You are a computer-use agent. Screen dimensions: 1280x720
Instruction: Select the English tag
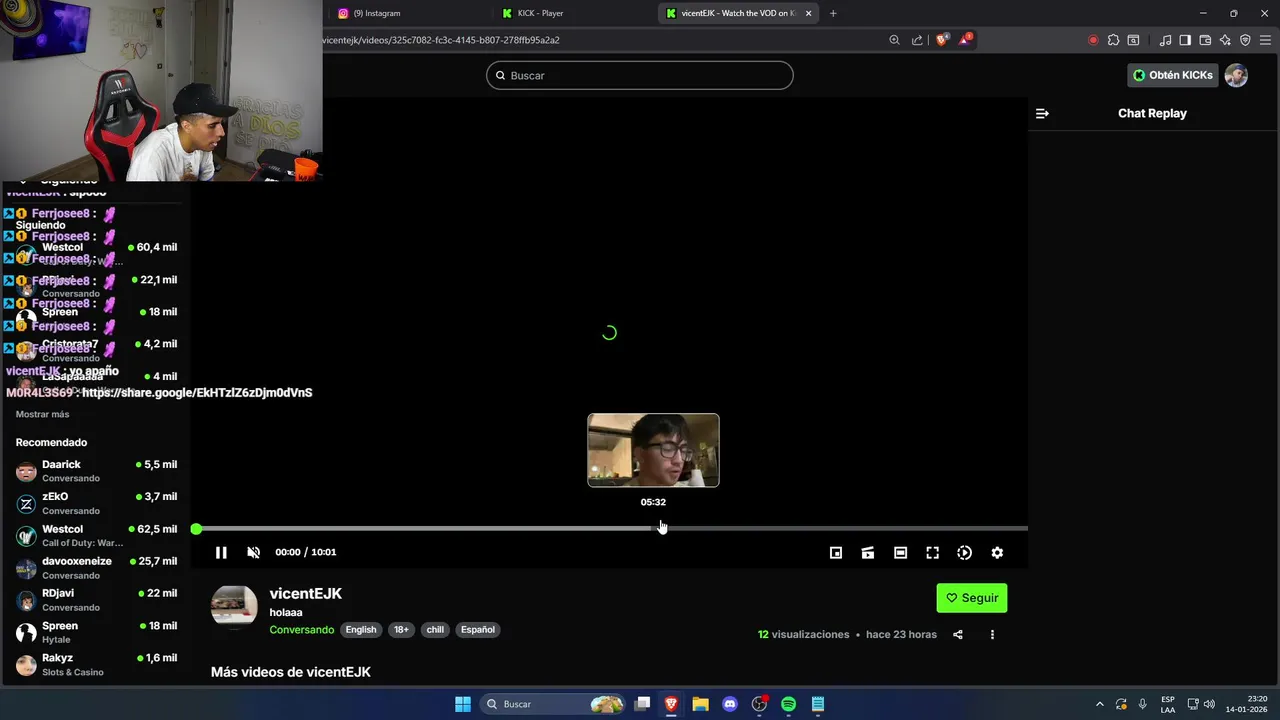(361, 630)
